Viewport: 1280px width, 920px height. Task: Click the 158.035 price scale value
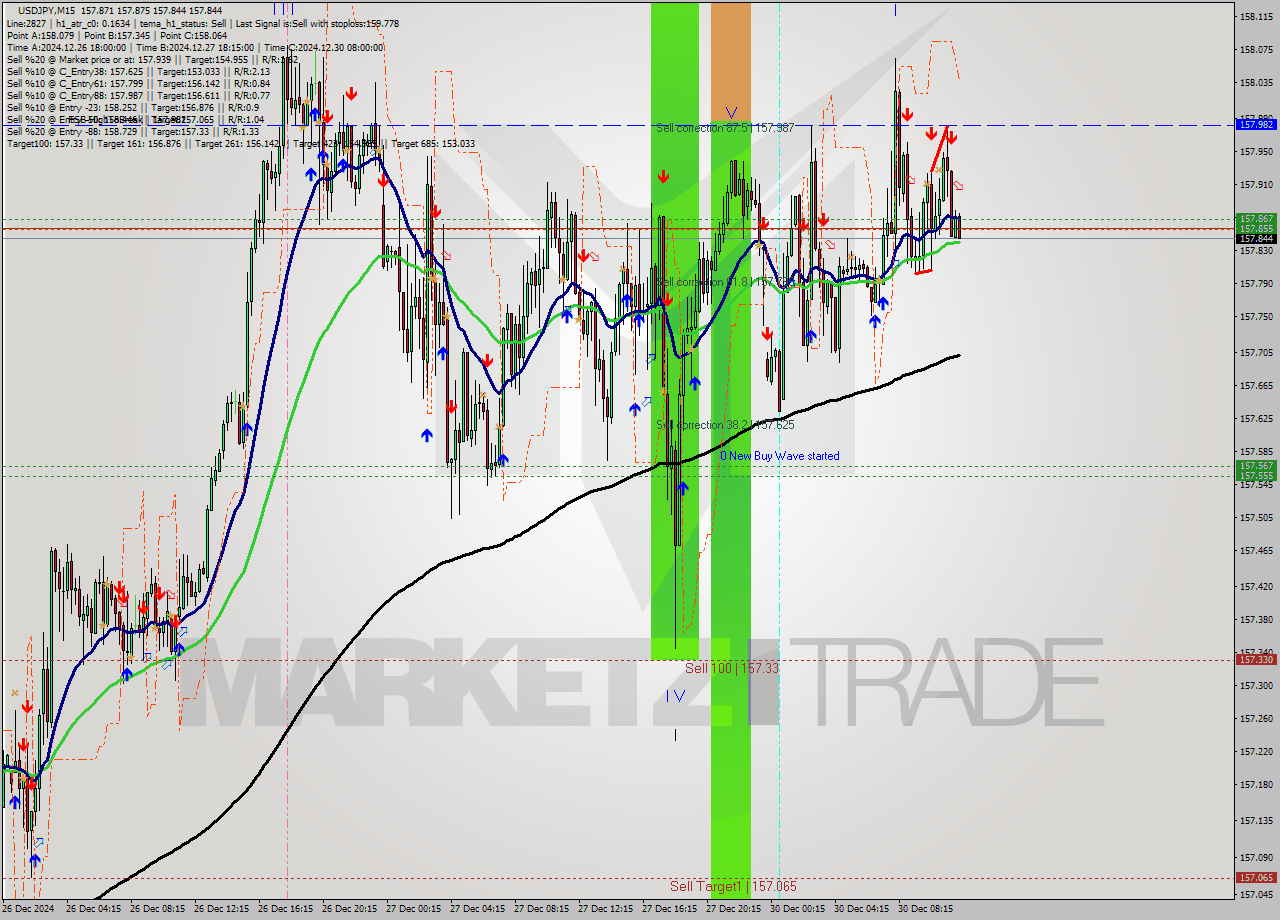[1256, 82]
